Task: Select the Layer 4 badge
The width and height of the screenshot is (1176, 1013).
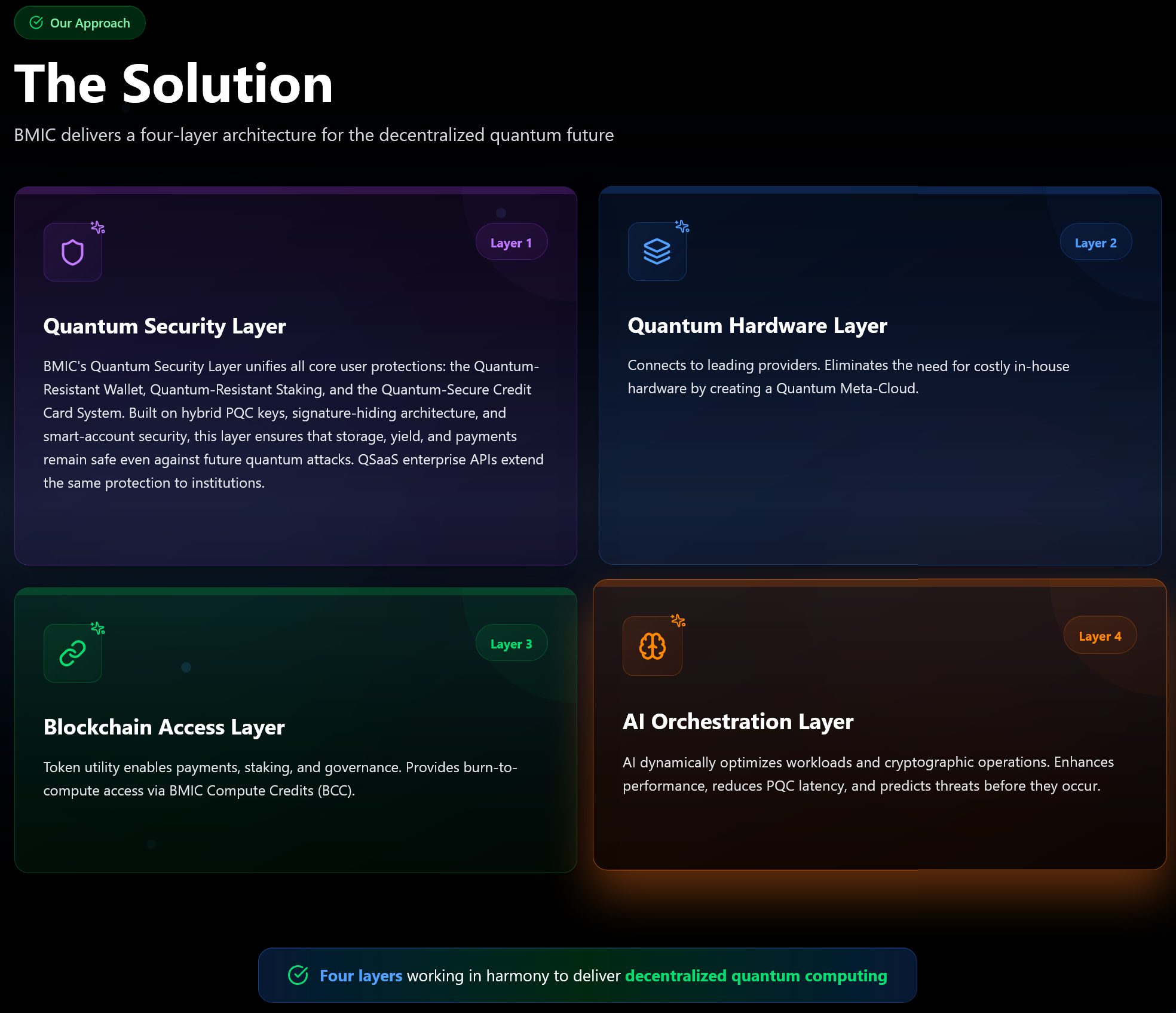Action: [1100, 636]
